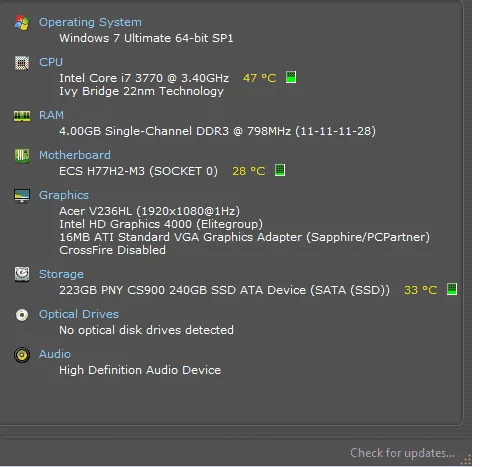Click the motherboard temperature status indicator
Image resolution: width=493 pixels, height=467 pixels.
pyautogui.click(x=280, y=170)
